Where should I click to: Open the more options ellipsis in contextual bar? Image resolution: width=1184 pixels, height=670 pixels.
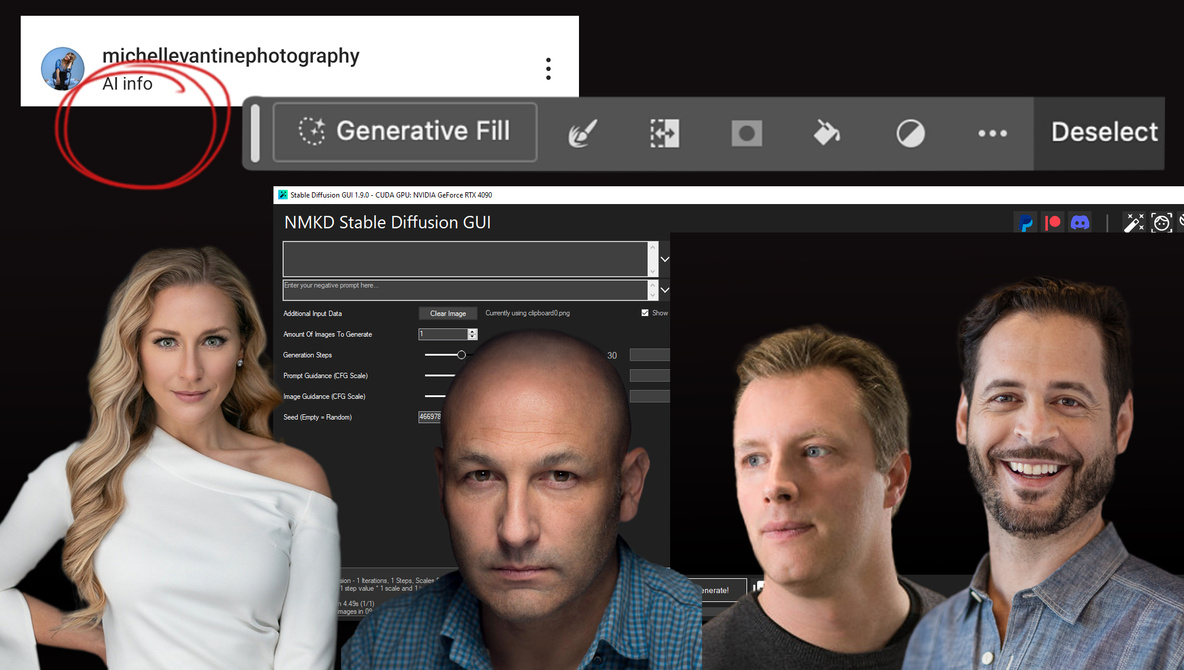(992, 134)
